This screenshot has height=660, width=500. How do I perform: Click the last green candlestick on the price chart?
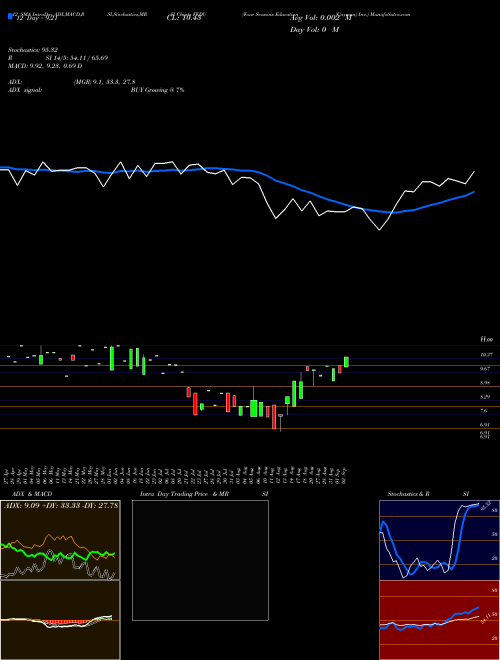[346, 362]
